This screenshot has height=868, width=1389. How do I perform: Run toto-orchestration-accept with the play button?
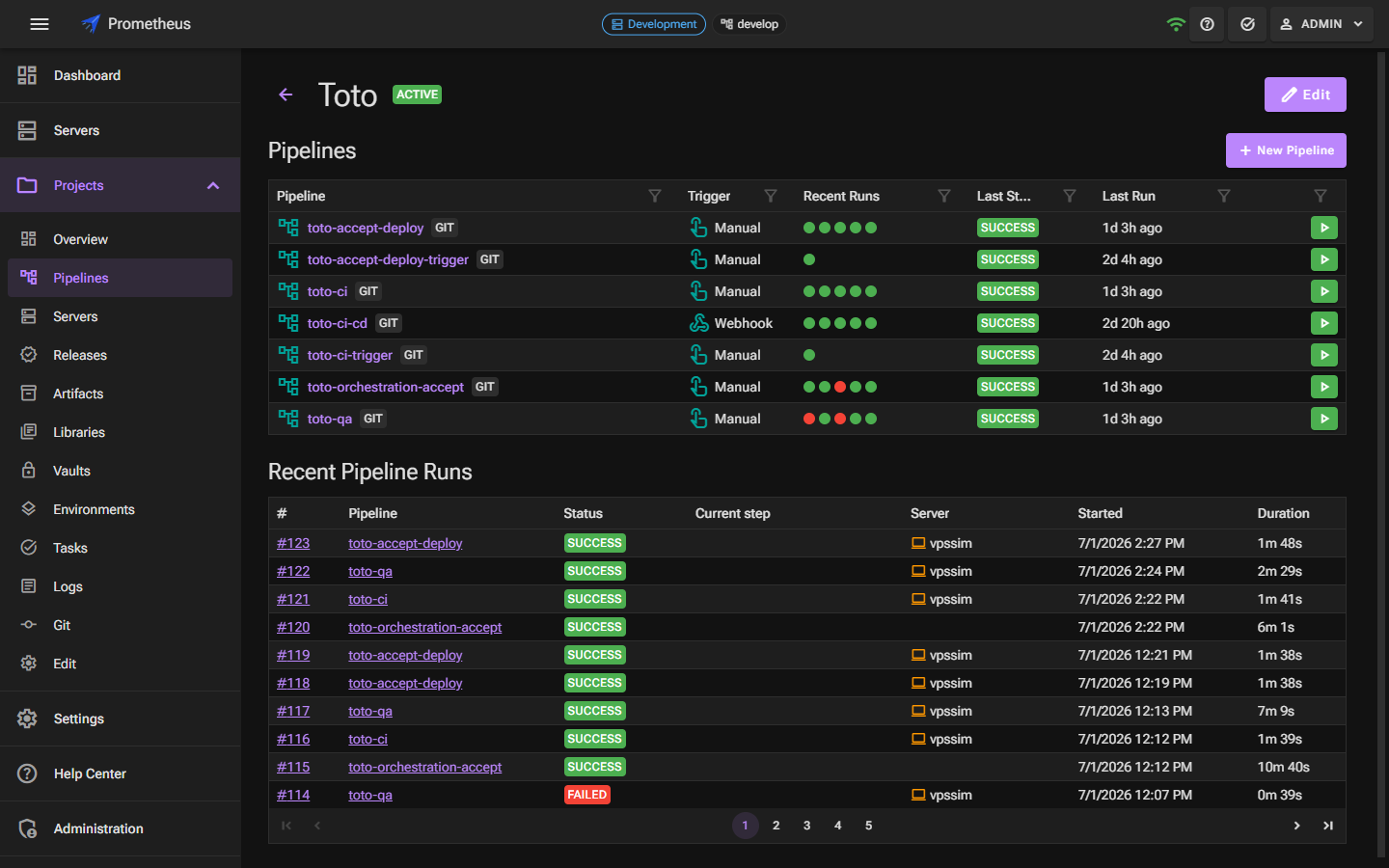point(1323,387)
